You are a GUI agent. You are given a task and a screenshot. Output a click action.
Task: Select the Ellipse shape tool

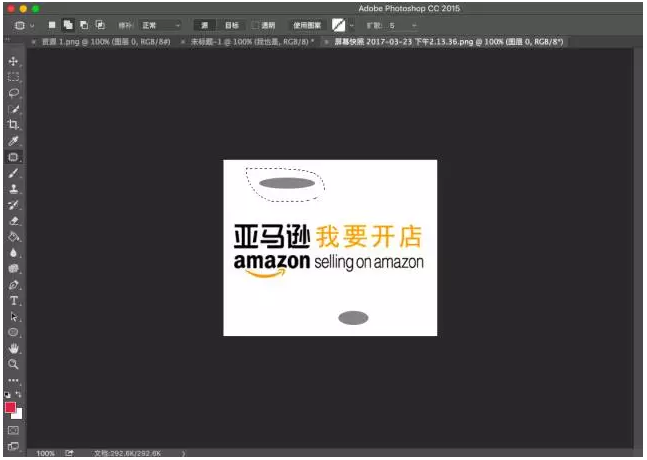click(x=13, y=332)
